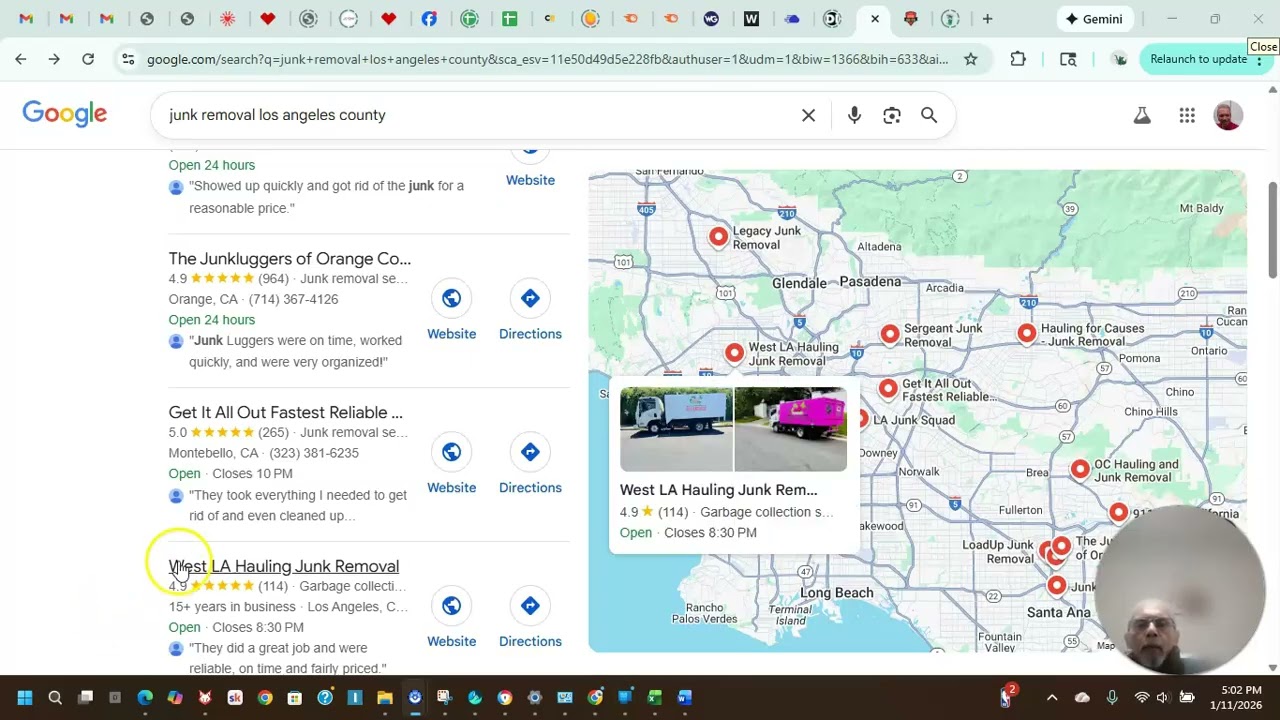Open new browser tab with plus
This screenshot has width=1280, height=720.
pyautogui.click(x=987, y=19)
